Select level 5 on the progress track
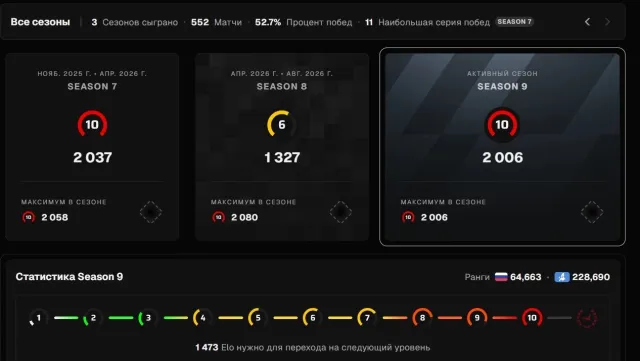The height and width of the screenshot is (361, 640). 258,318
